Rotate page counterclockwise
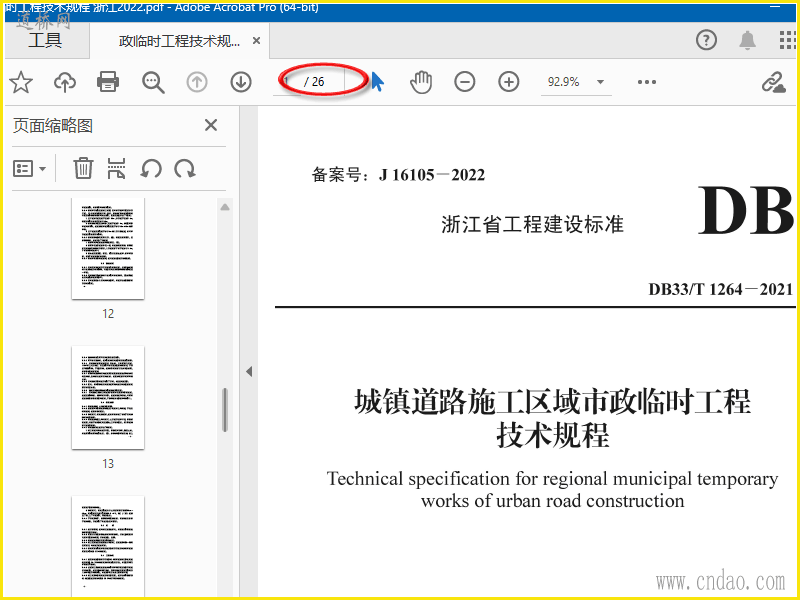Screen dimensions: 800x600 click(x=151, y=168)
